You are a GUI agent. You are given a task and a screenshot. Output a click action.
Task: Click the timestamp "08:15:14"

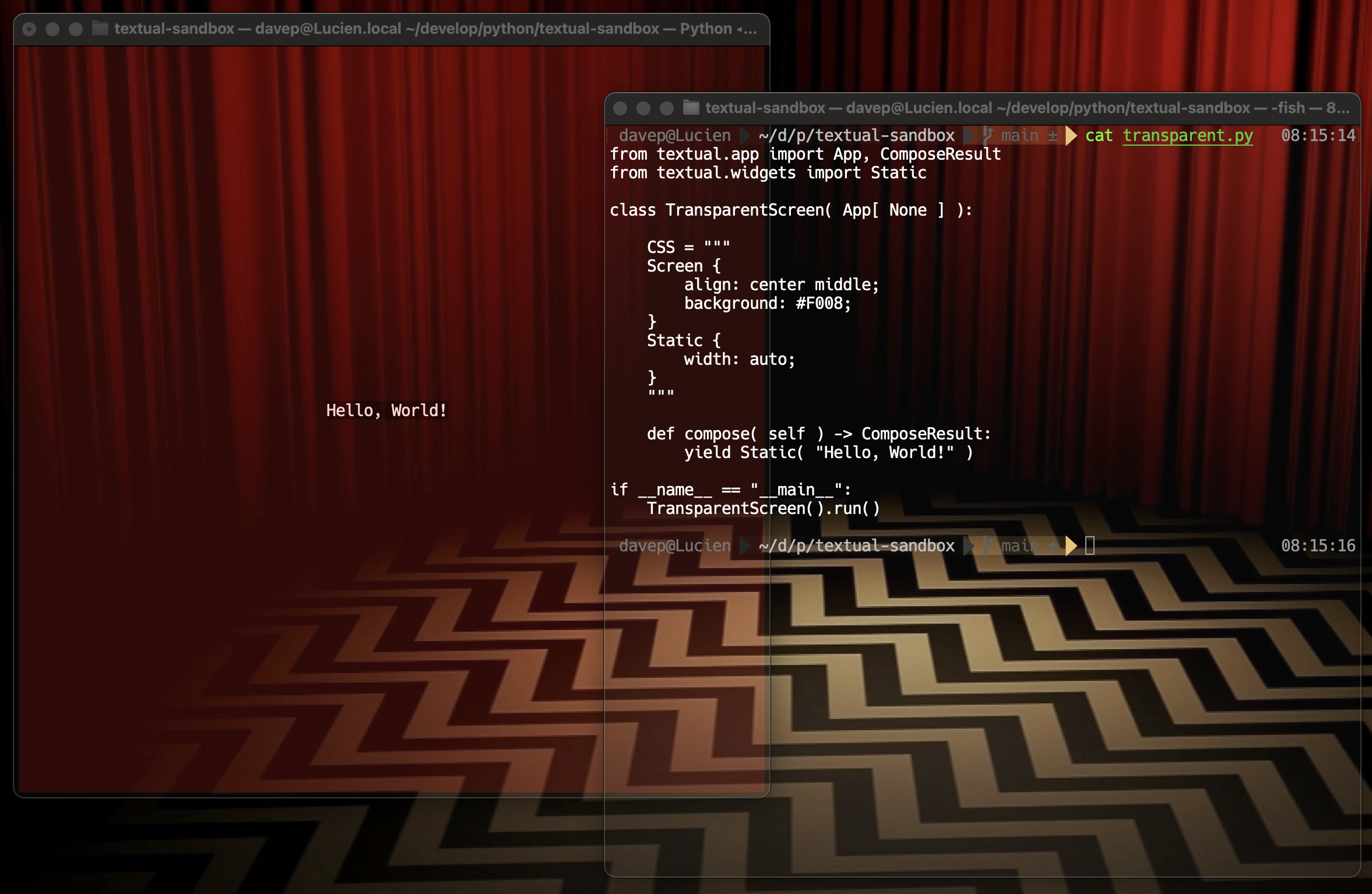click(x=1318, y=136)
